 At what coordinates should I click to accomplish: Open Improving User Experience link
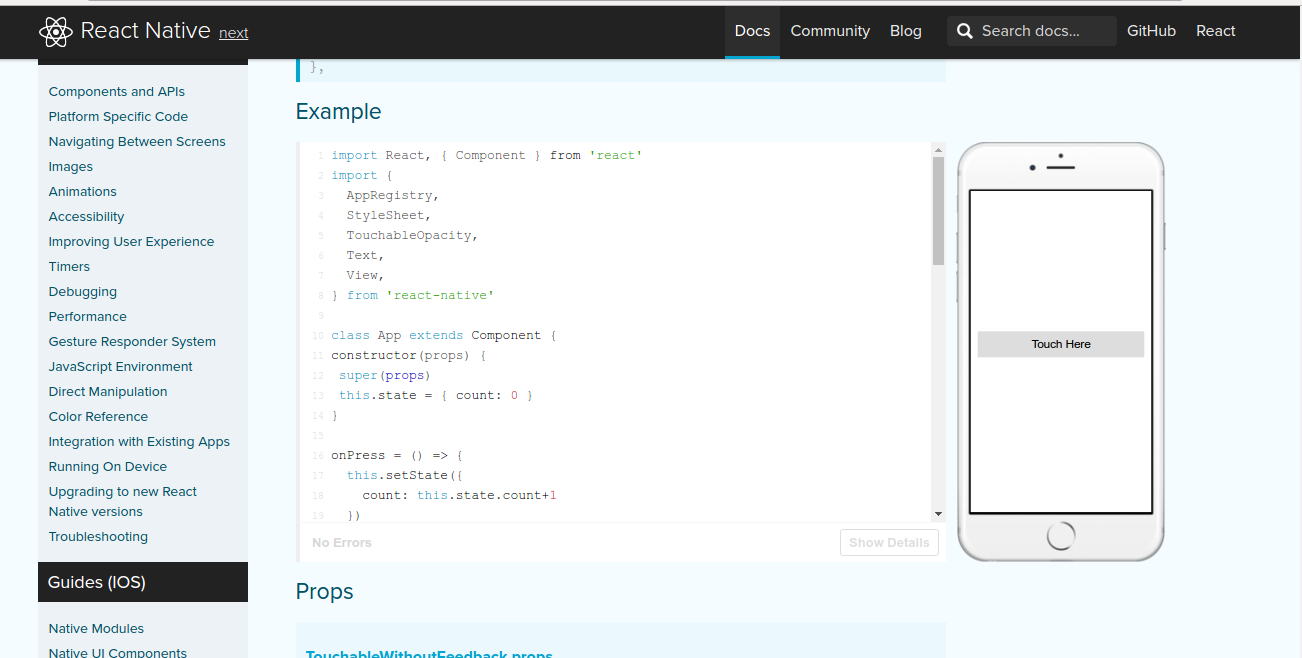(131, 242)
